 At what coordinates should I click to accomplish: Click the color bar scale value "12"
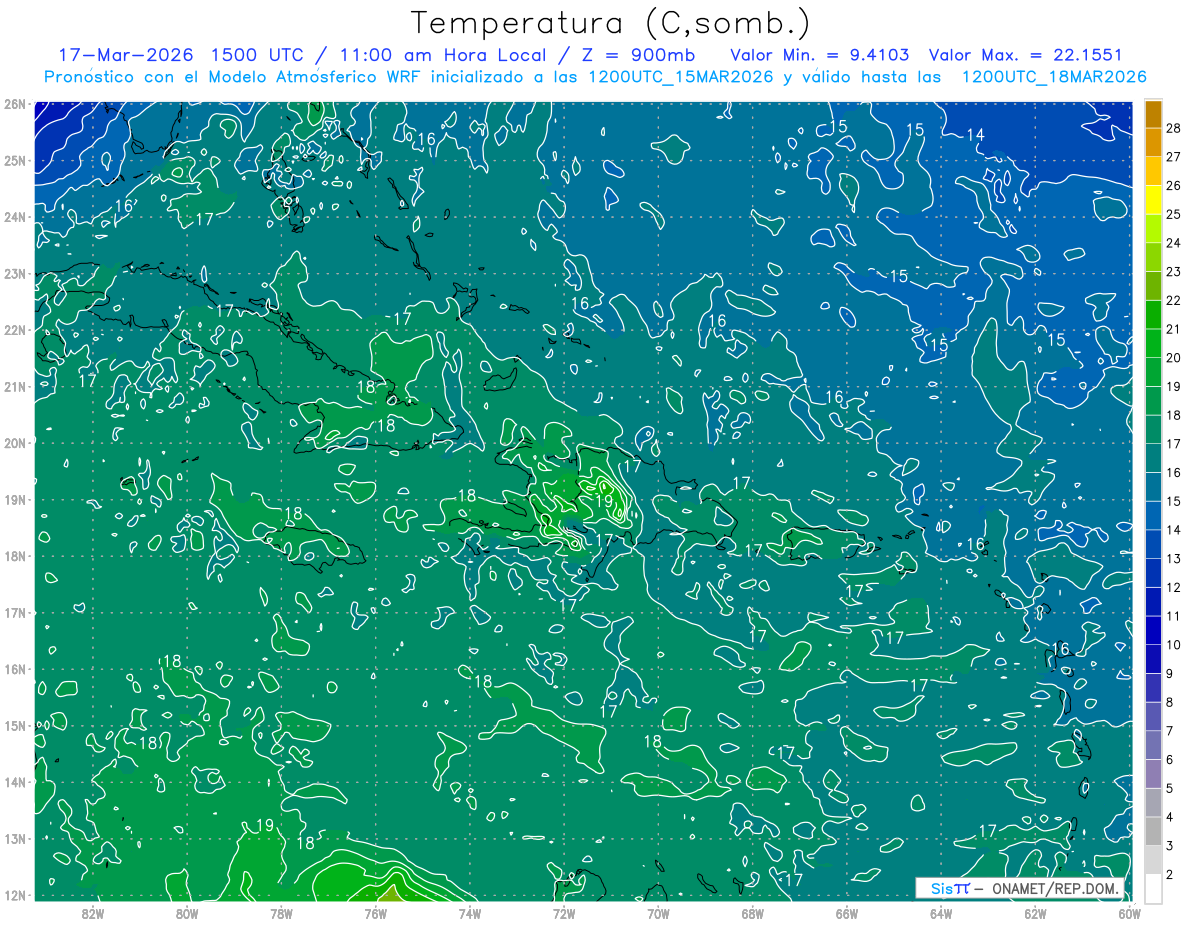point(1173,587)
